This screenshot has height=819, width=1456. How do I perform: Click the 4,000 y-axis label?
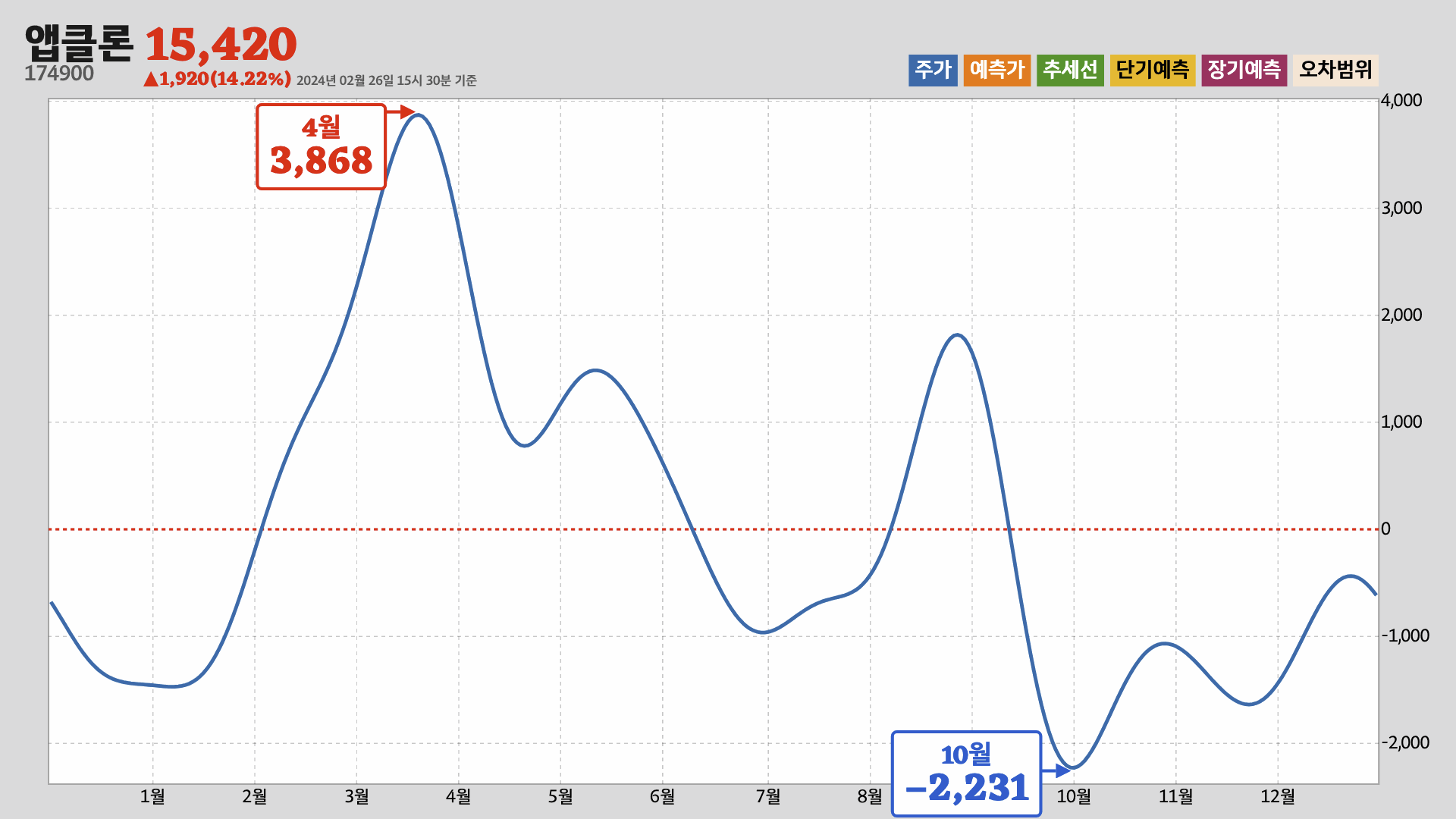point(1401,100)
